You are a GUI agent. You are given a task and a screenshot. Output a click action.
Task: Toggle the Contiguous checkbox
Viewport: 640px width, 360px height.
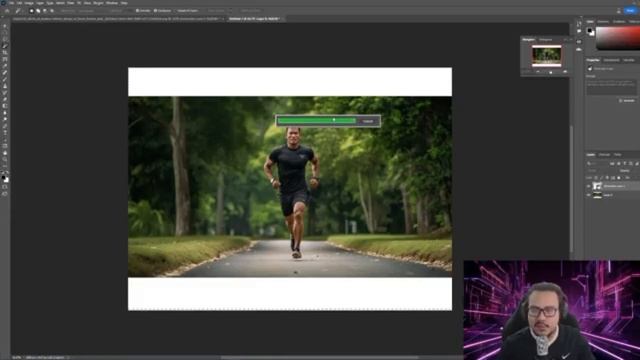[155, 11]
